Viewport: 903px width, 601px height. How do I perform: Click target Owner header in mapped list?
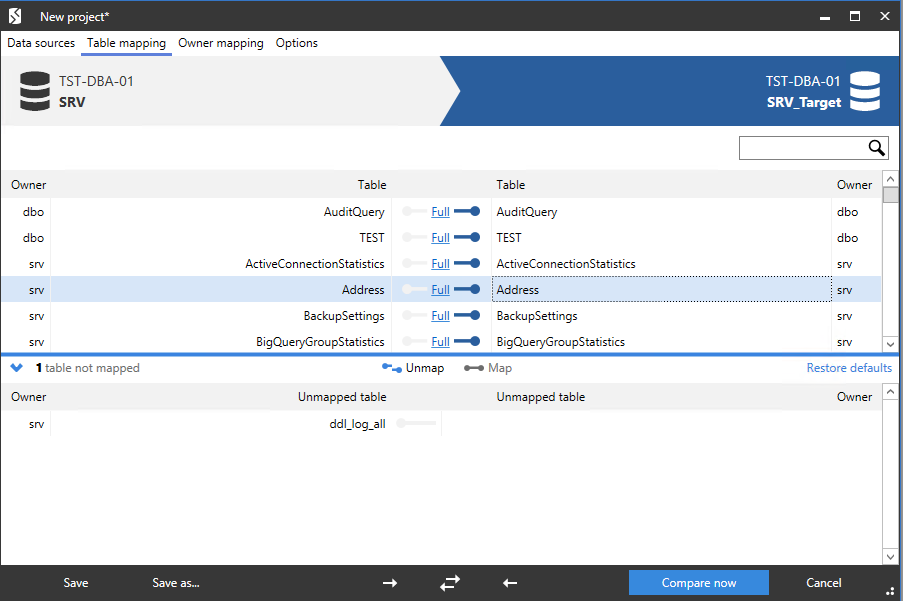[x=854, y=185]
